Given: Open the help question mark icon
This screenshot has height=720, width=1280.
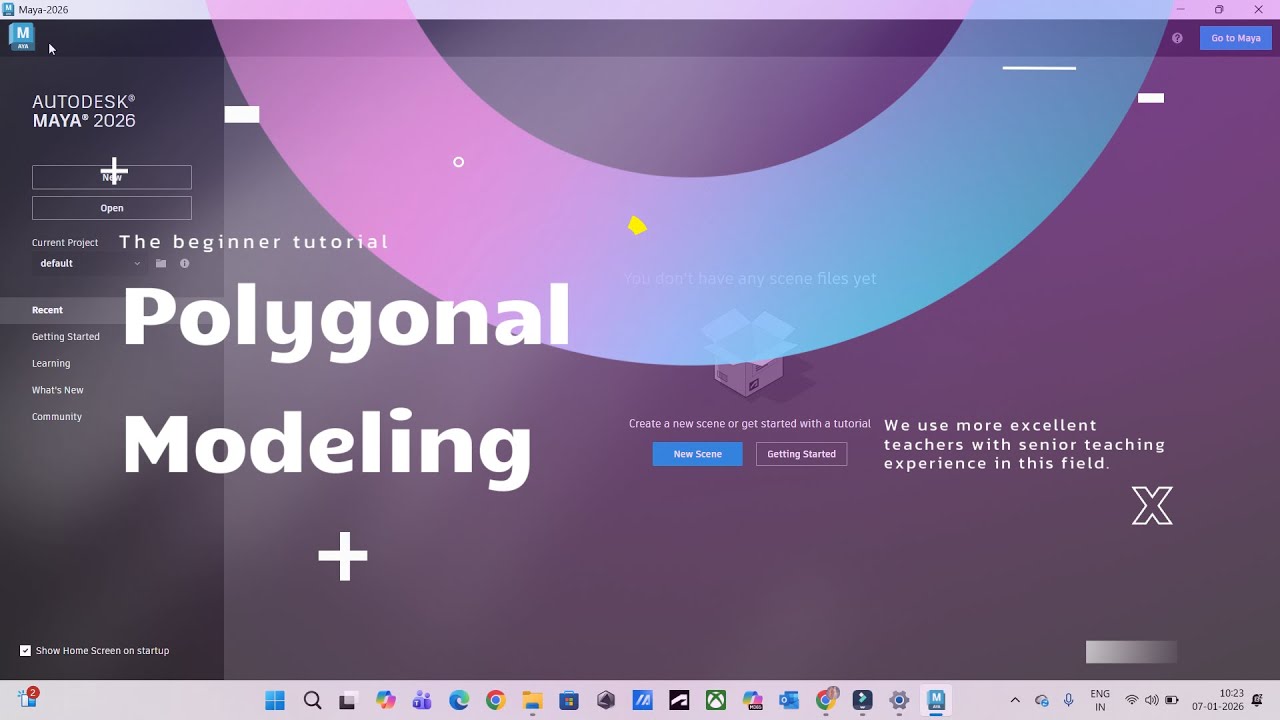Looking at the screenshot, I should pyautogui.click(x=1177, y=38).
